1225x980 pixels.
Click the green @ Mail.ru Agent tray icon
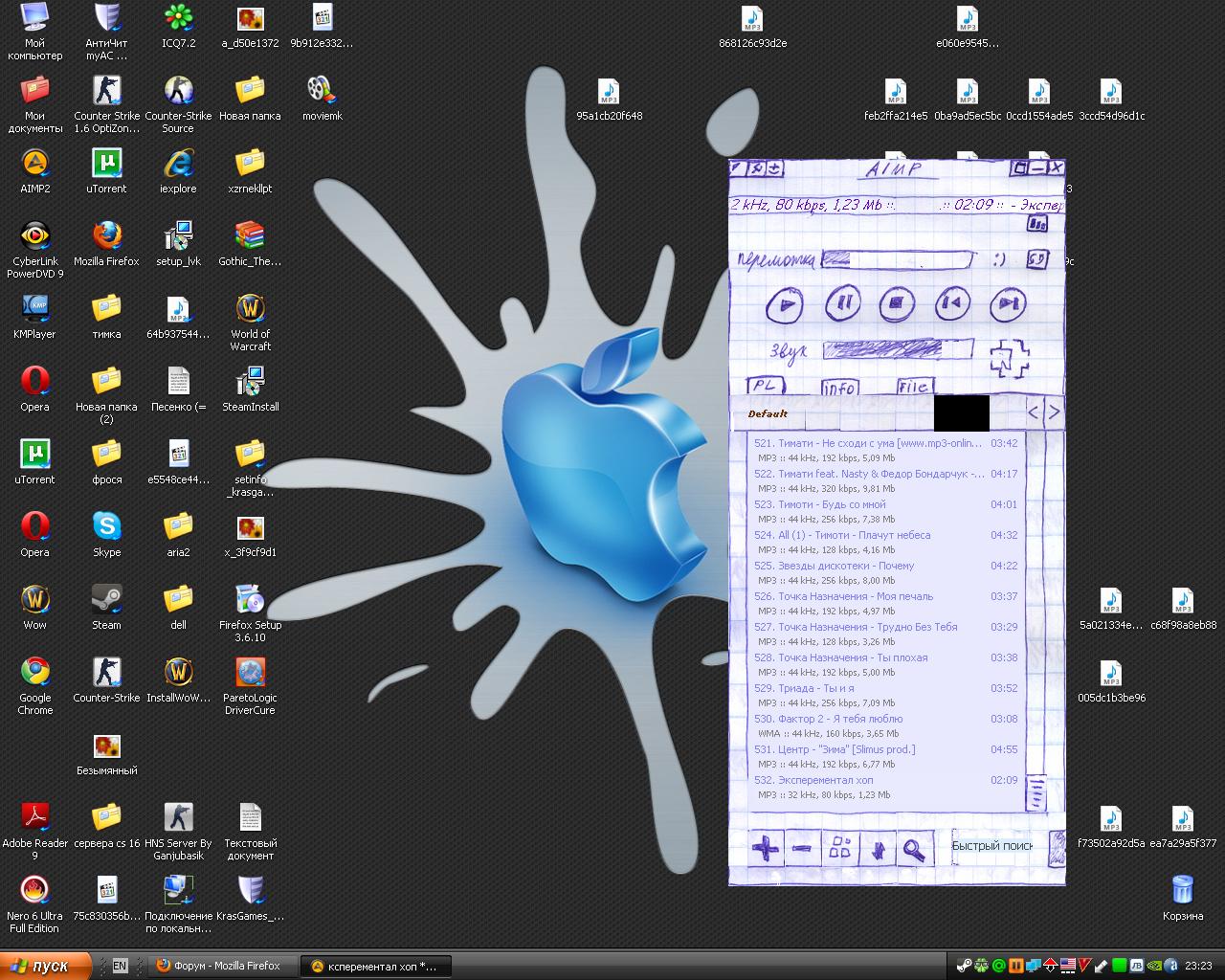point(999,966)
